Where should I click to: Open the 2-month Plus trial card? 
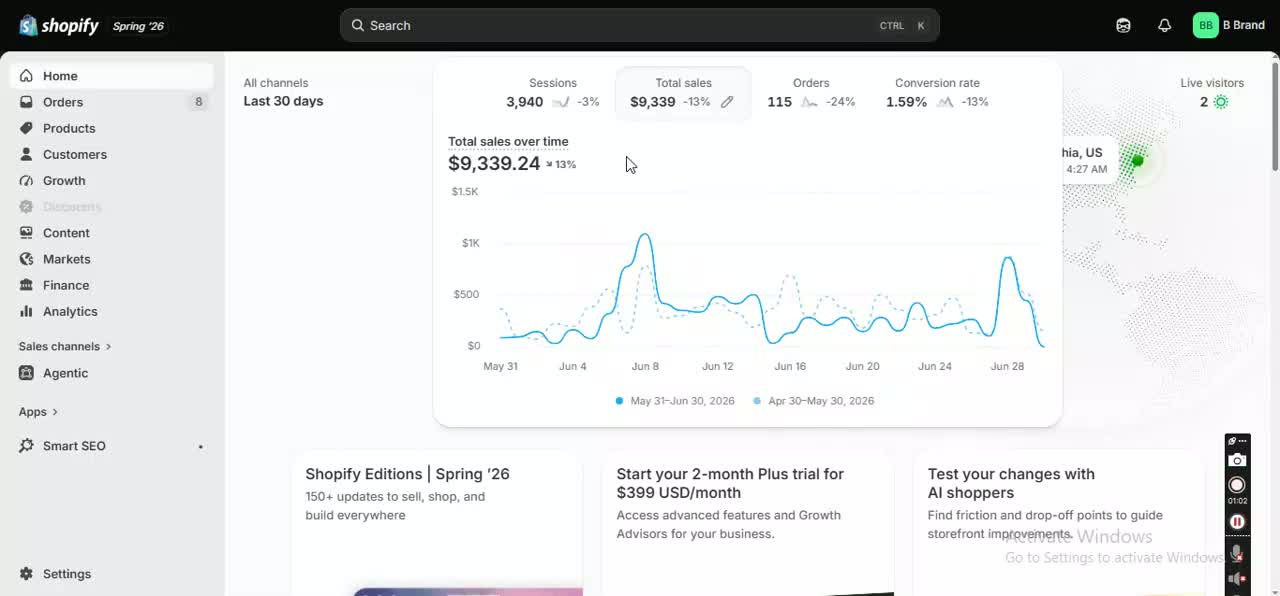pyautogui.click(x=748, y=523)
